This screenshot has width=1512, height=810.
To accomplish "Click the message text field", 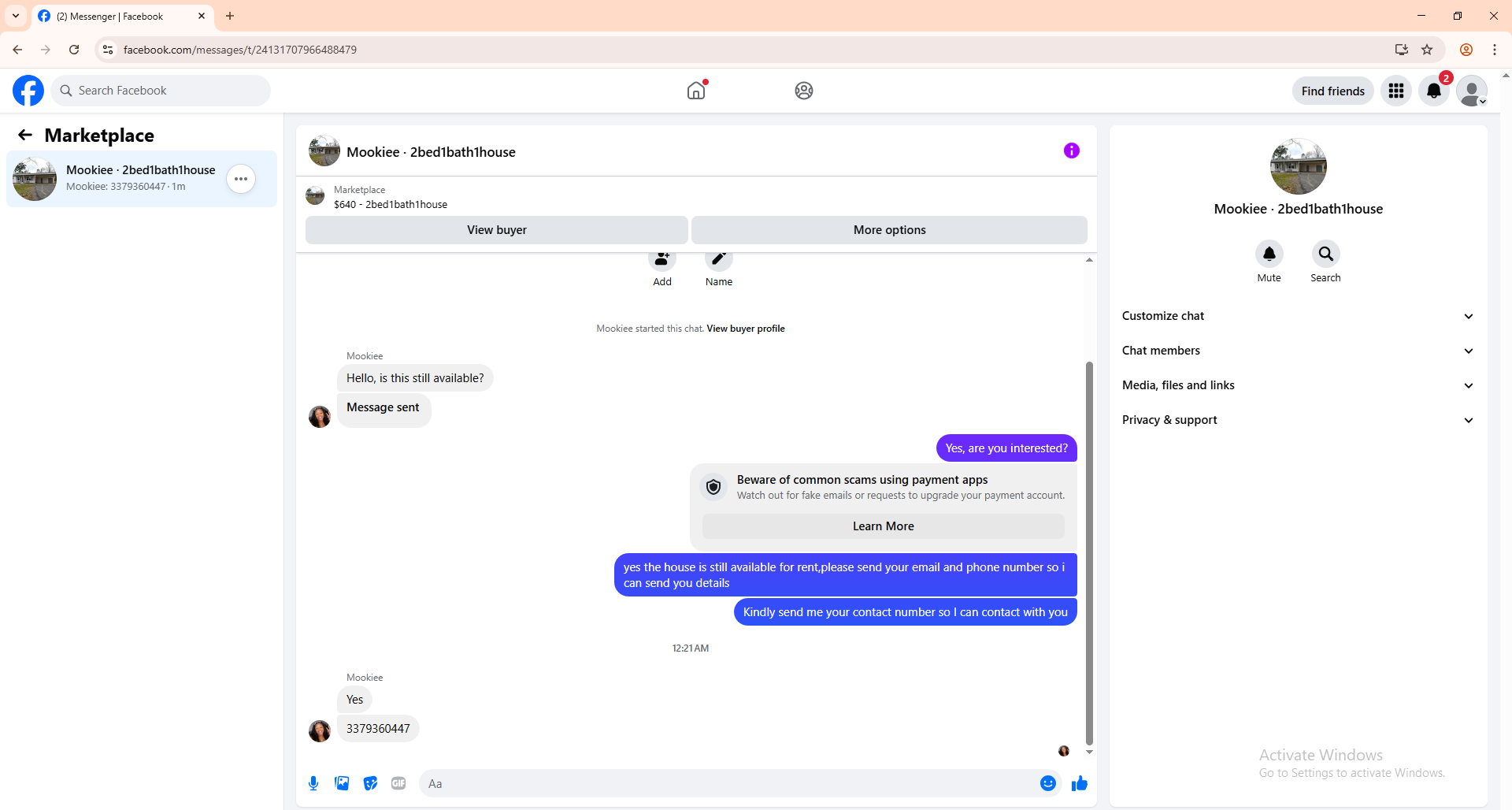I will [730, 783].
